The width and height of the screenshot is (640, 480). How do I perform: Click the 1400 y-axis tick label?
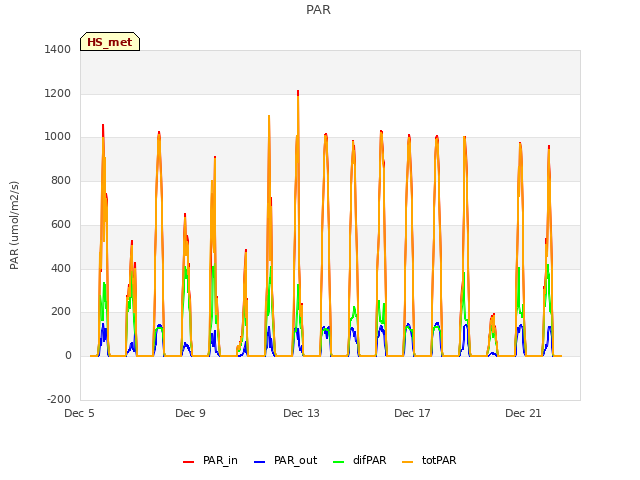(58, 49)
